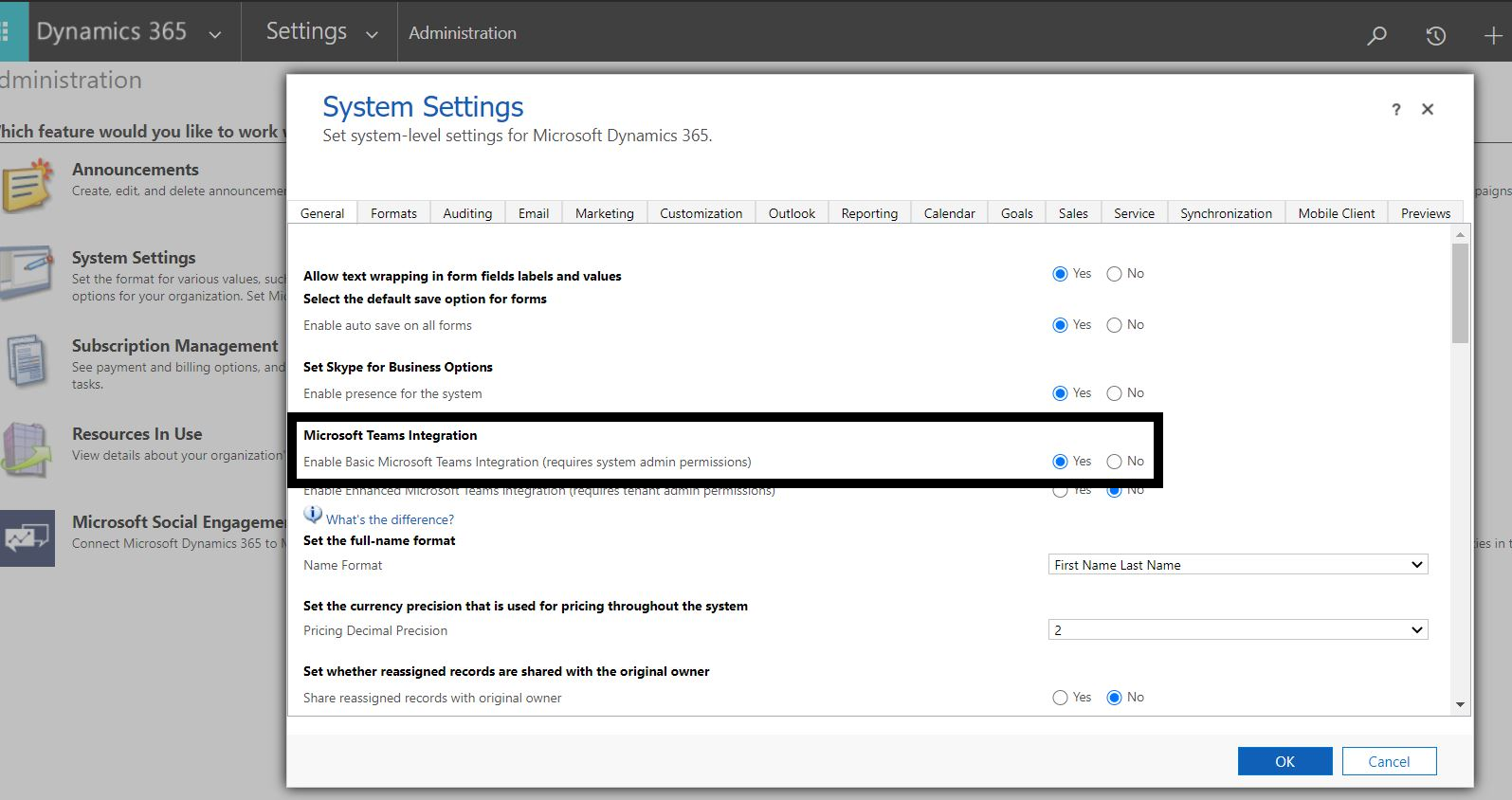The height and width of the screenshot is (800, 1512).
Task: Click the OK button
Action: [1284, 761]
